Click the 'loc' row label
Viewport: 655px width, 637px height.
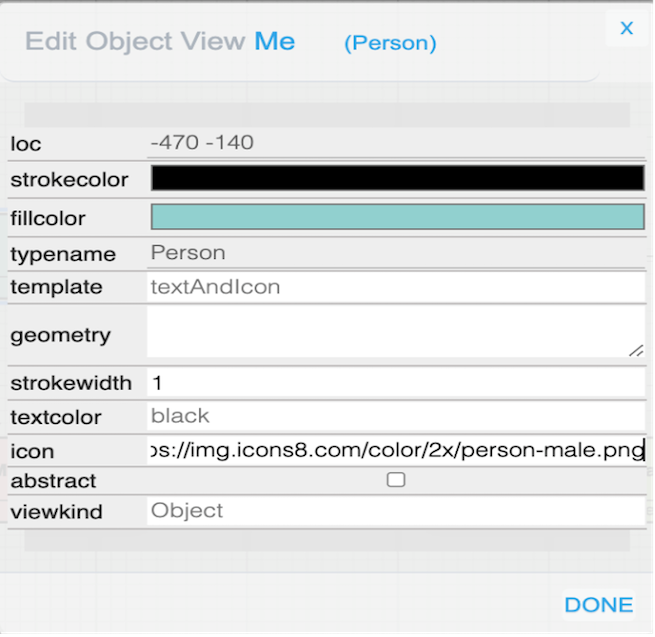[26, 144]
